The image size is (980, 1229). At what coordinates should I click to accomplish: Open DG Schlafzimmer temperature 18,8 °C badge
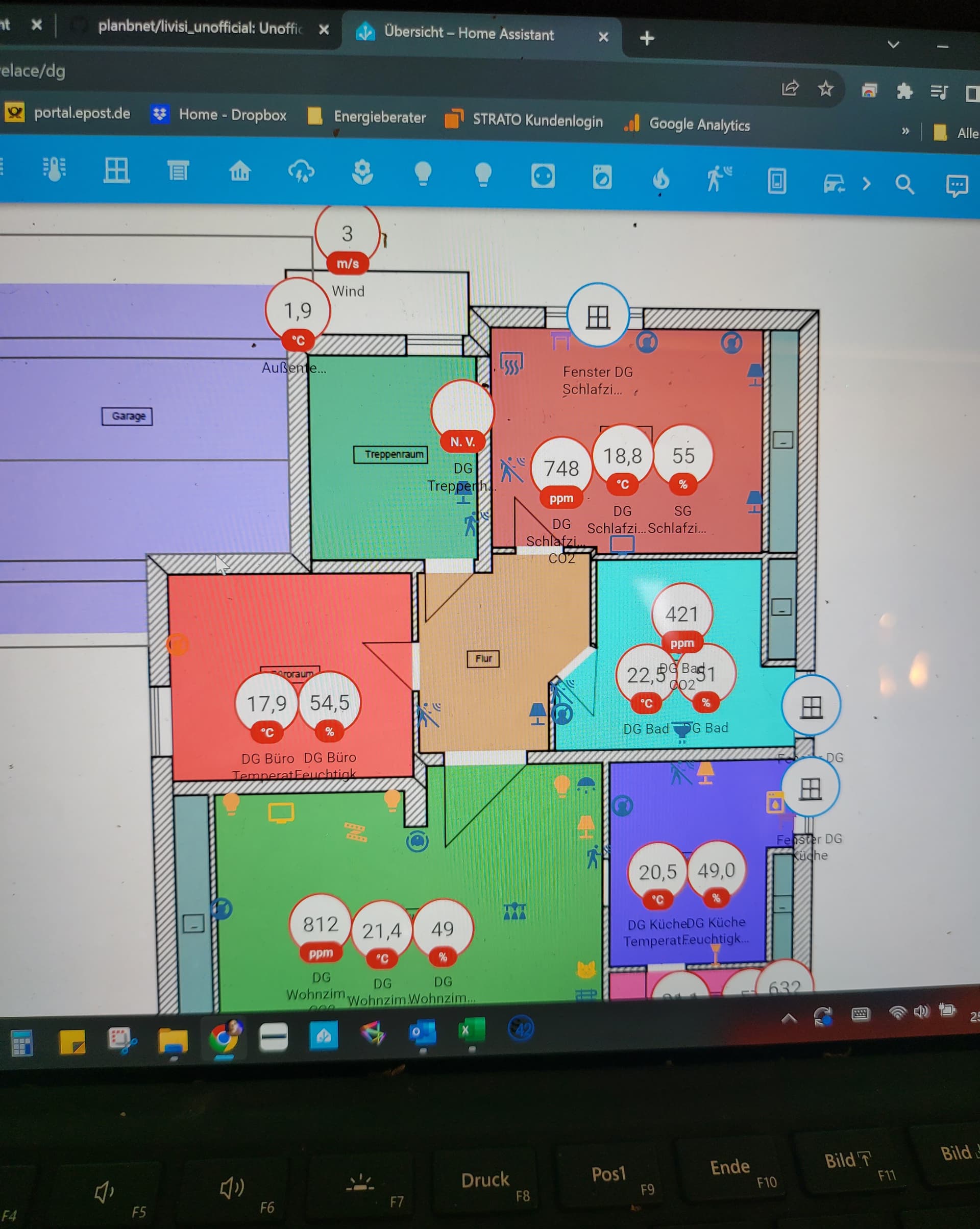pos(623,460)
